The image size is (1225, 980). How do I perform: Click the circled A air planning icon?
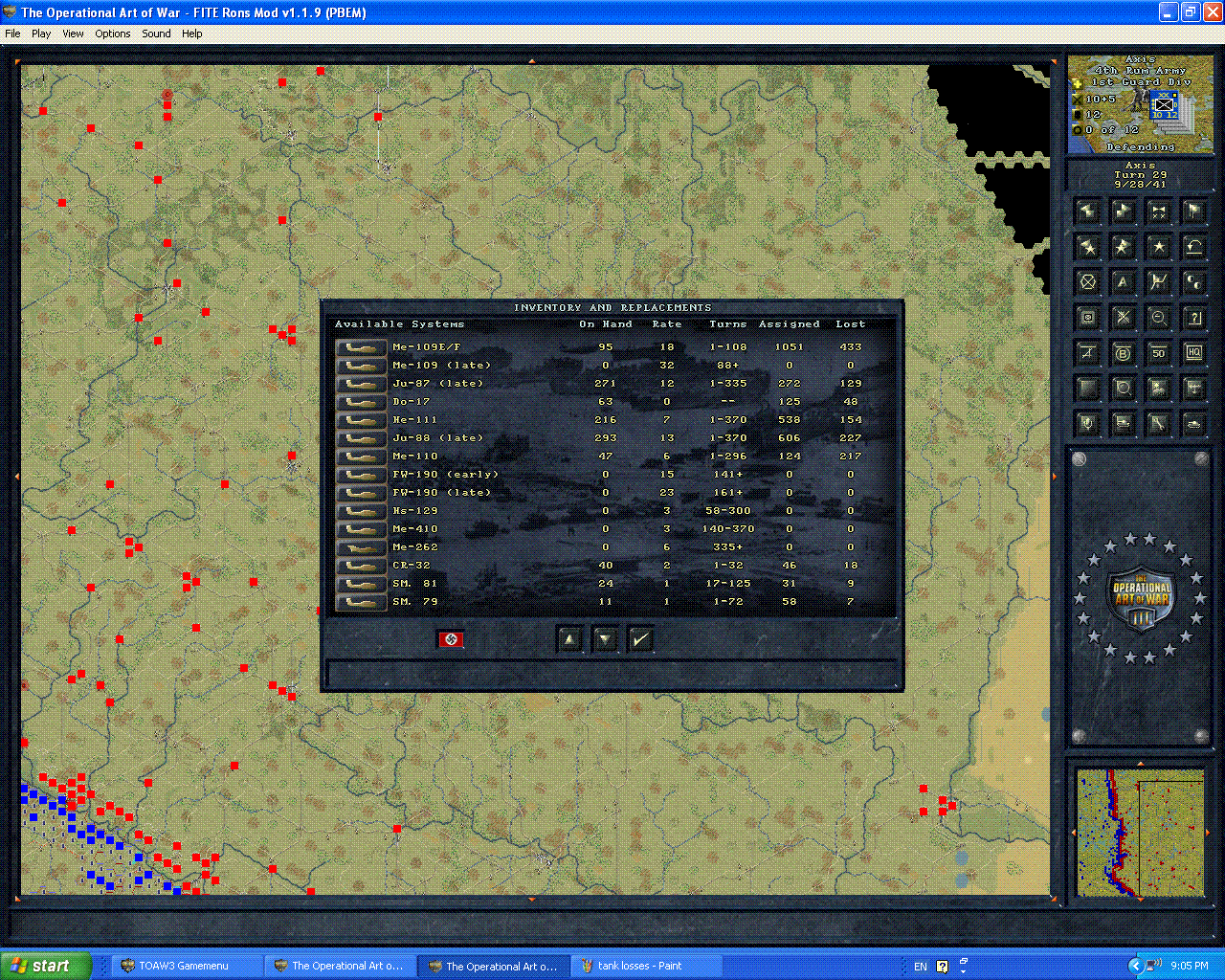point(1123,281)
